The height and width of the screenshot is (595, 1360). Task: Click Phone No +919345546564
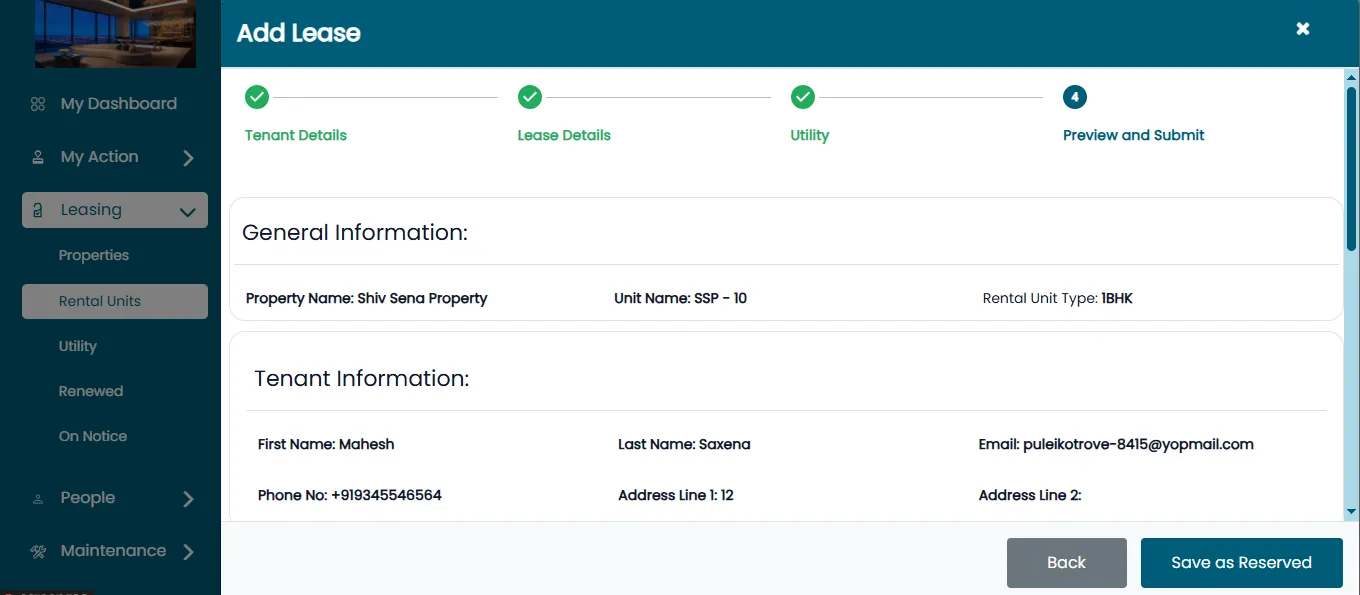coord(350,495)
